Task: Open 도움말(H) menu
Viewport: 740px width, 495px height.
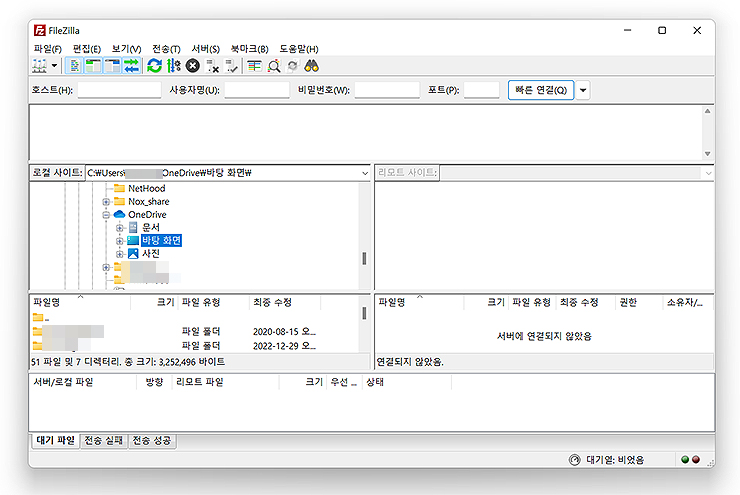Action: 299,49
